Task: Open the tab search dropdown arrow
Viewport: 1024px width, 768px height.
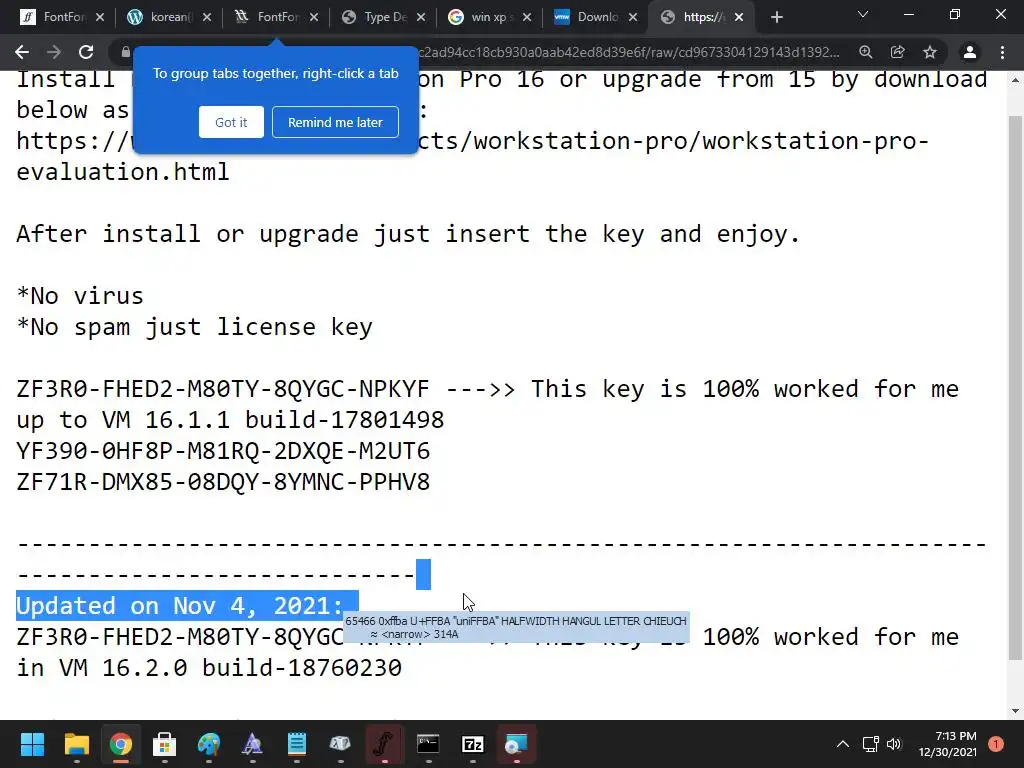Action: click(x=863, y=14)
